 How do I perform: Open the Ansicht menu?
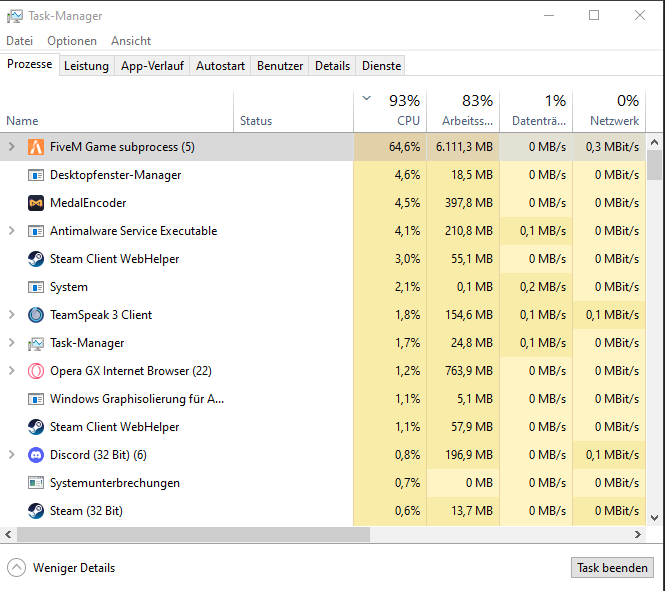tap(131, 41)
